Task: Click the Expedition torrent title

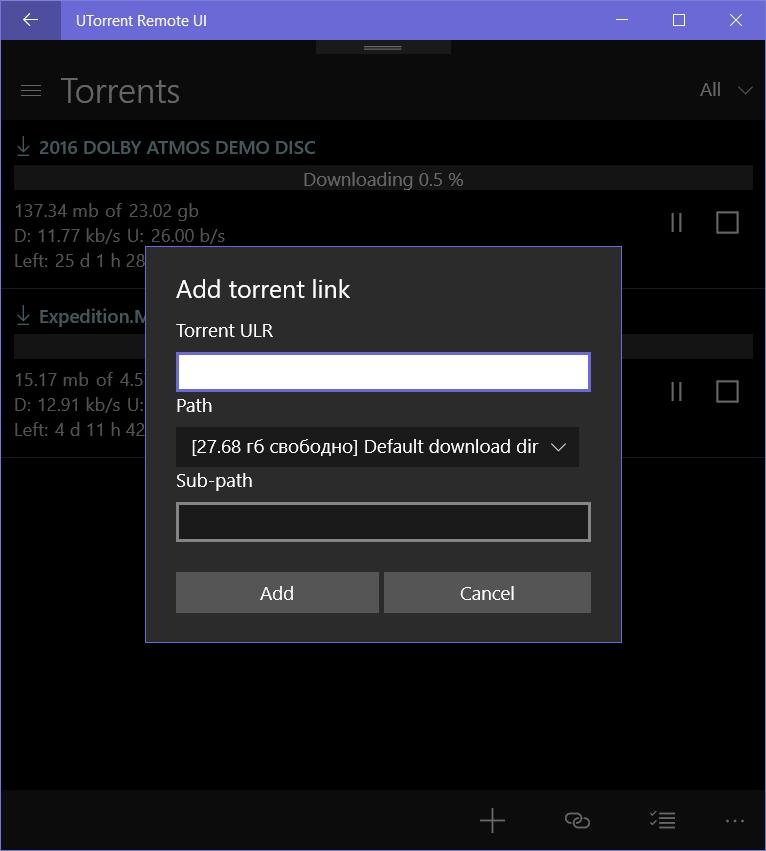Action: tap(92, 316)
